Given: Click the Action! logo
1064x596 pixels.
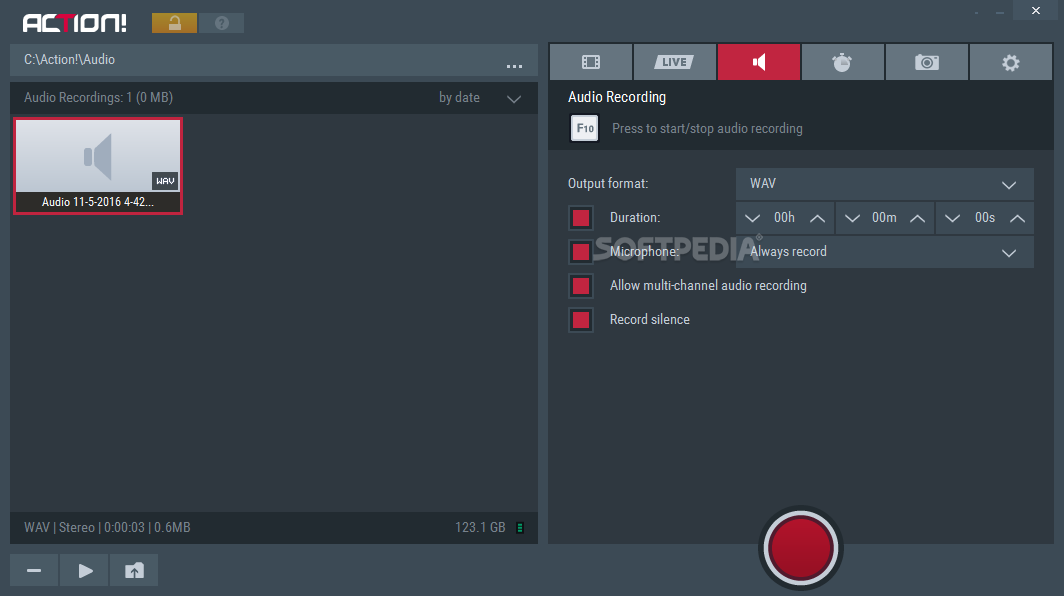Looking at the screenshot, I should tap(75, 23).
